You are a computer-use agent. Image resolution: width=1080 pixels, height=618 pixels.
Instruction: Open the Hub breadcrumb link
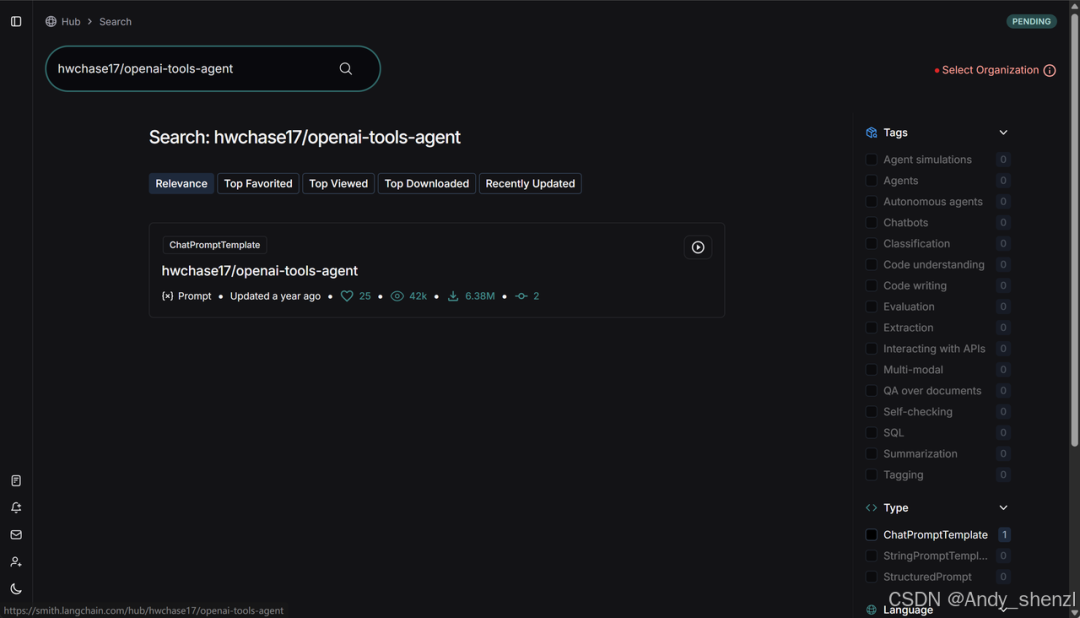tap(71, 21)
